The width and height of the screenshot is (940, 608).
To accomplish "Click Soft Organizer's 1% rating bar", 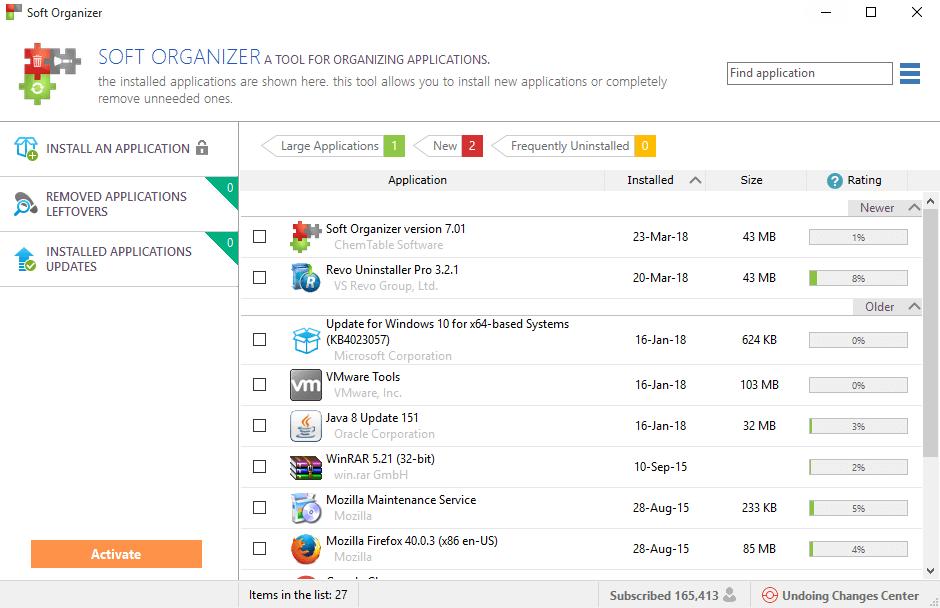I will [858, 237].
